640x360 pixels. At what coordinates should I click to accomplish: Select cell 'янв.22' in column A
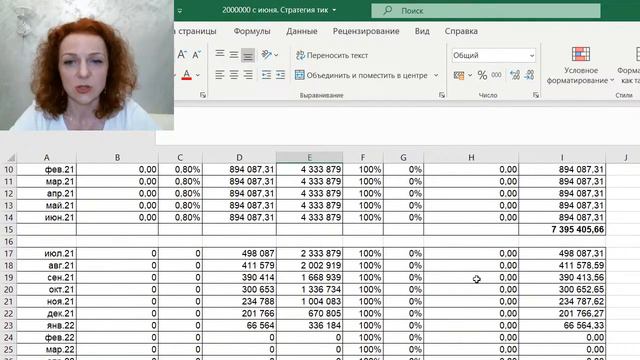tap(47, 325)
